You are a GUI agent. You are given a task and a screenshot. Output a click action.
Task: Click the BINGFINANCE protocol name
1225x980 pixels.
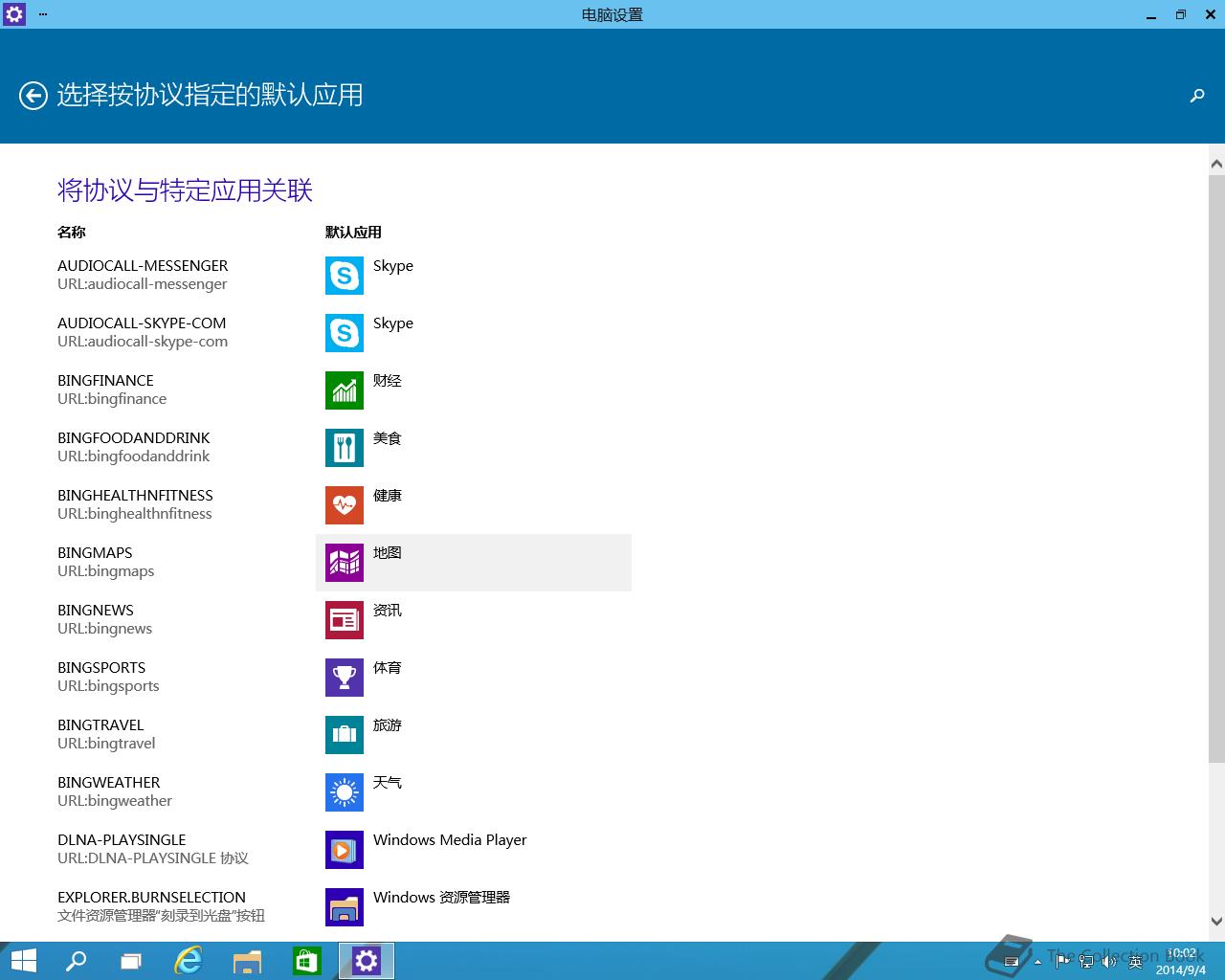[105, 381]
